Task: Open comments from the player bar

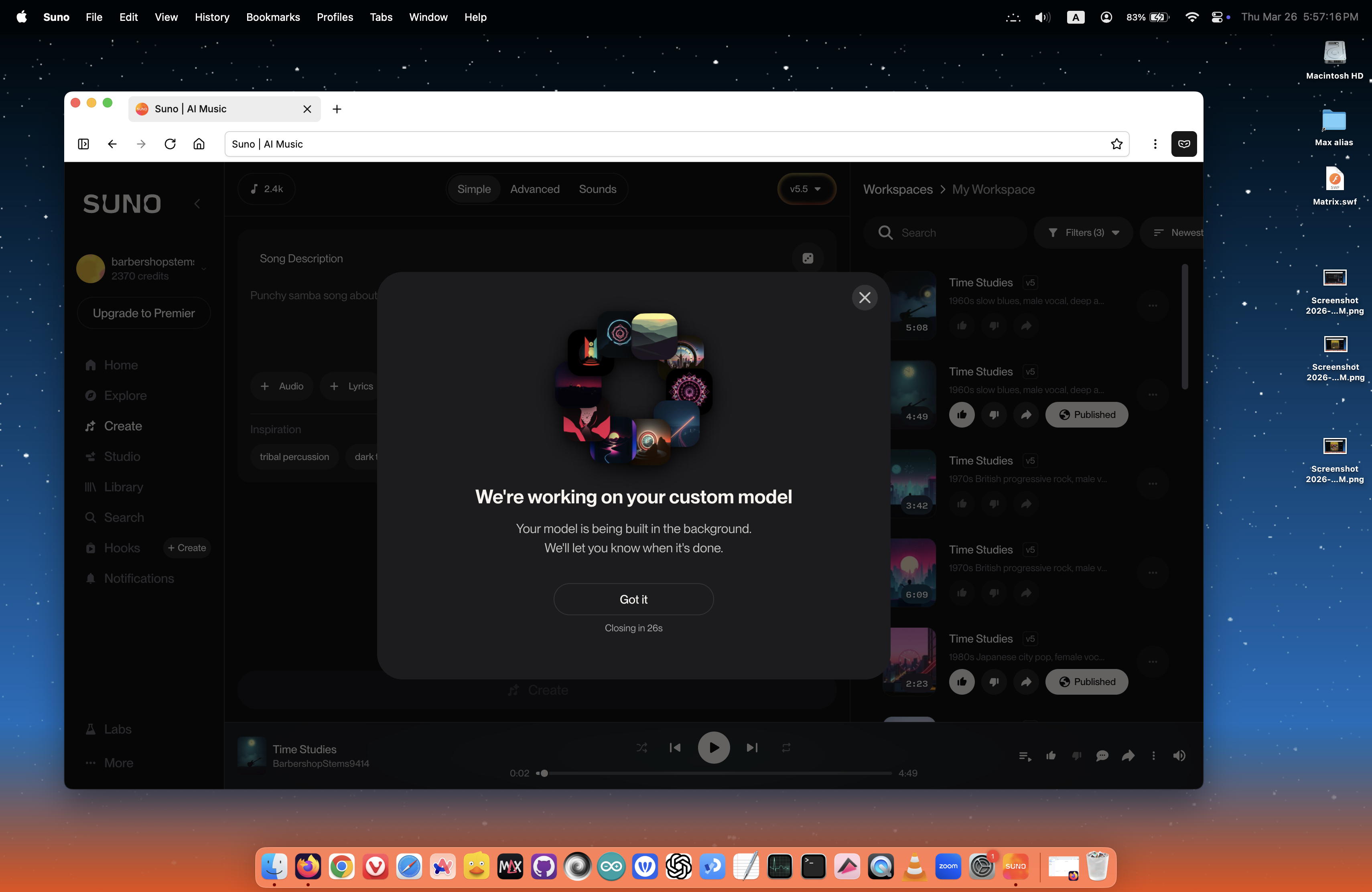Action: pyautogui.click(x=1102, y=756)
